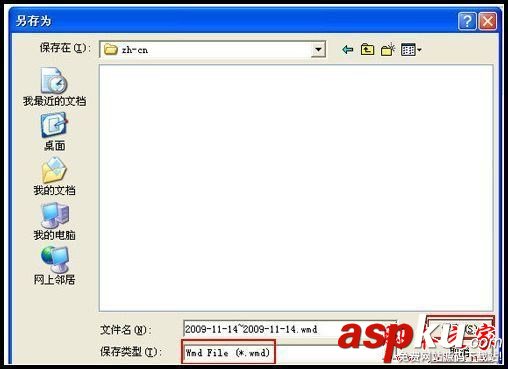The height and width of the screenshot is (369, 508).
Task: Open My Recent Documents (我最近的文档)
Action: pos(54,87)
